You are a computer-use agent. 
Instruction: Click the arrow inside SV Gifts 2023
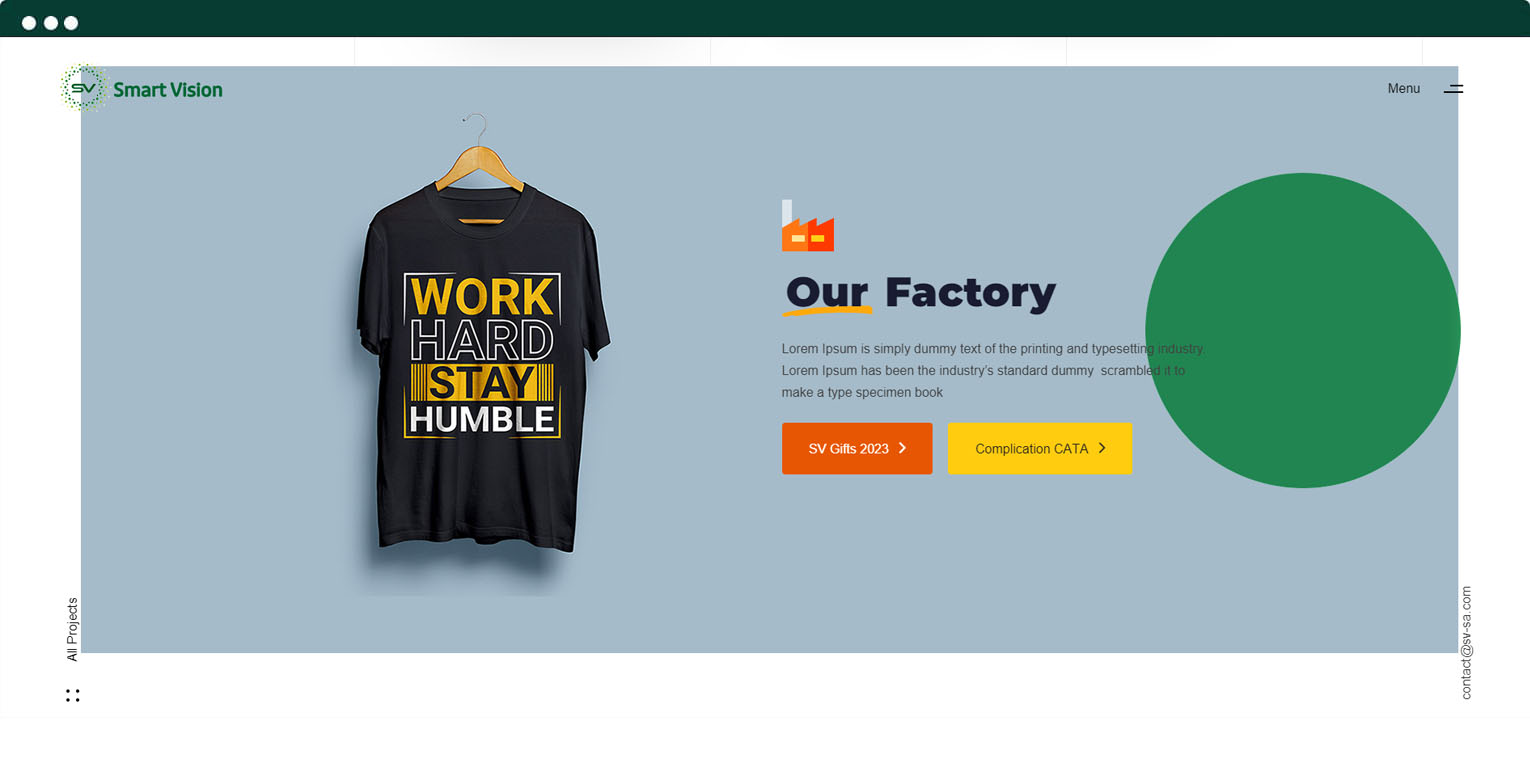[x=902, y=448]
